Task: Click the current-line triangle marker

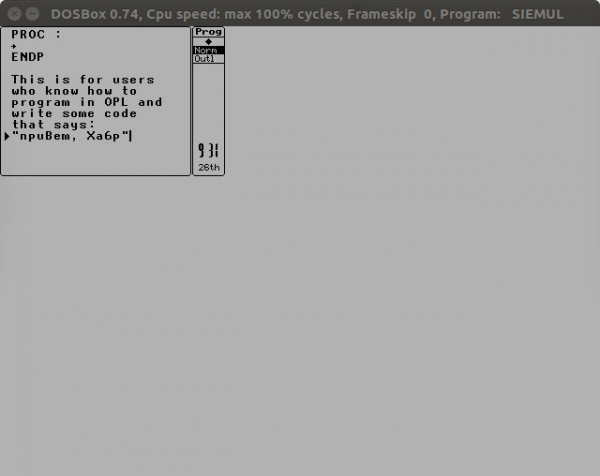Action: click(x=7, y=136)
